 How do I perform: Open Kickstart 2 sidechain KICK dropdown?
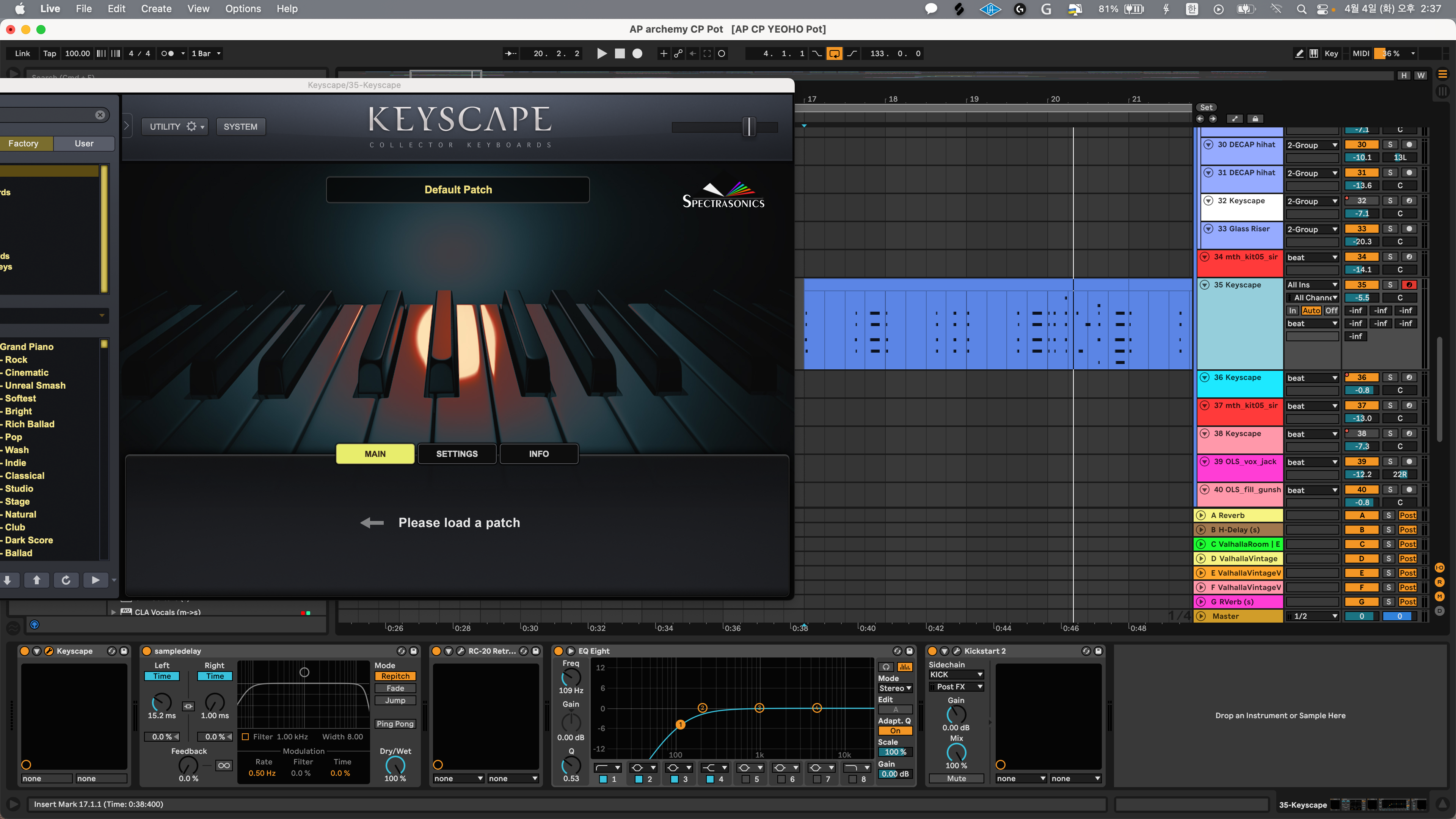tap(956, 675)
